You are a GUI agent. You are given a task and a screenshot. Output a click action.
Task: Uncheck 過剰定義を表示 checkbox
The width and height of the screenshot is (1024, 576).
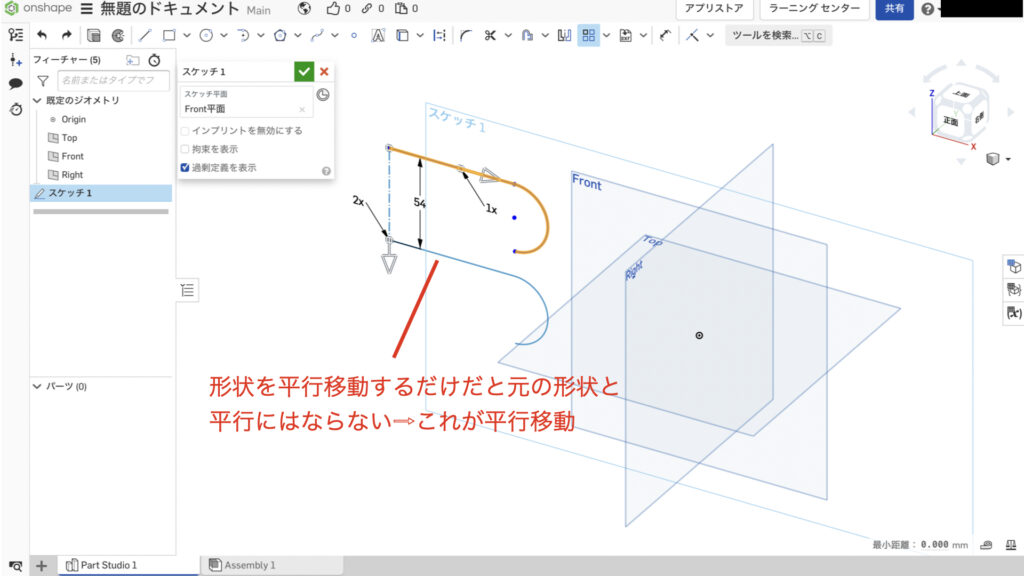point(185,168)
